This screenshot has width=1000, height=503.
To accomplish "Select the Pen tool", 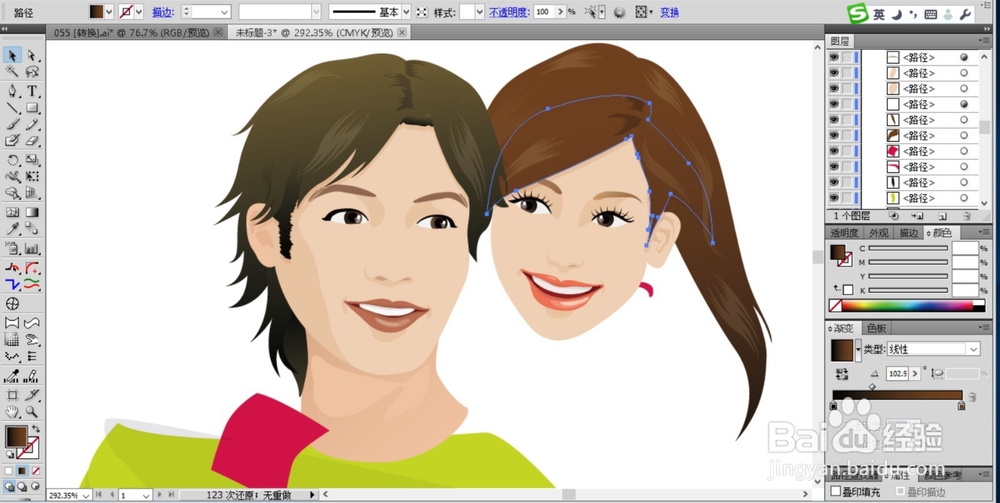I will click(x=12, y=91).
